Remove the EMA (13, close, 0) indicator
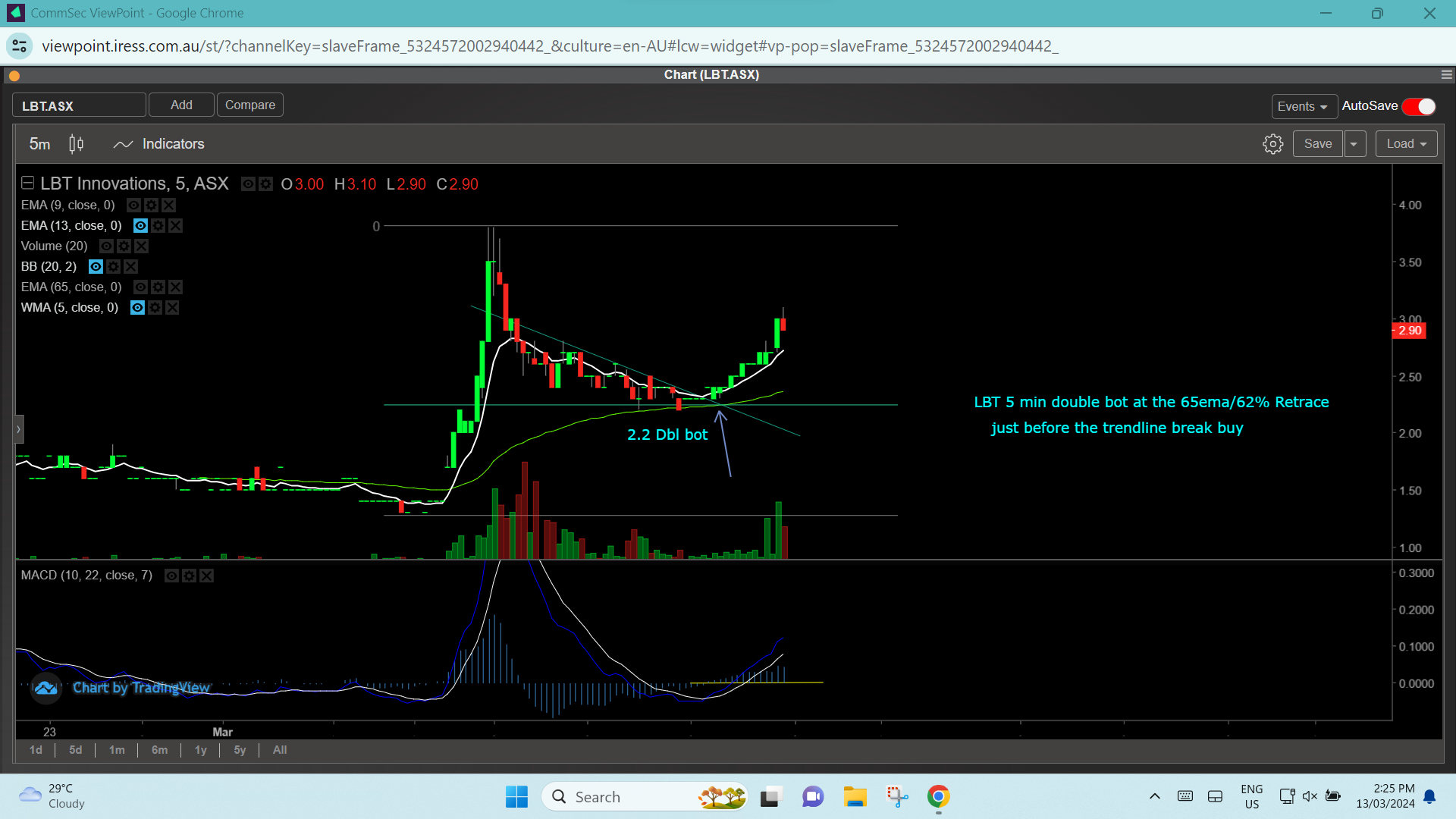 (x=175, y=225)
